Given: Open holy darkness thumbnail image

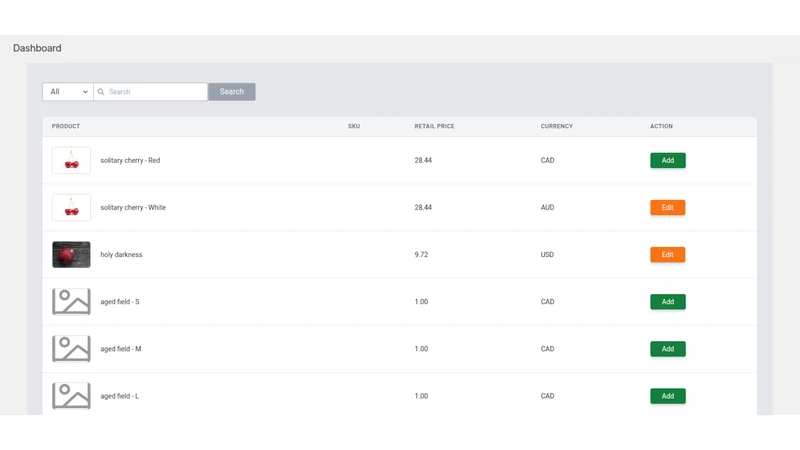Looking at the screenshot, I should (x=71, y=255).
